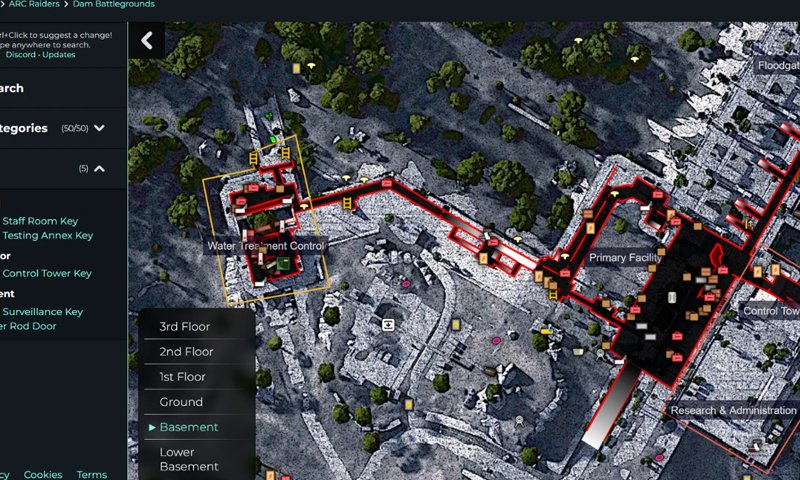Screen dimensions: 800x480
Task: Switch map to 3rd Floor
Action: 184,327
